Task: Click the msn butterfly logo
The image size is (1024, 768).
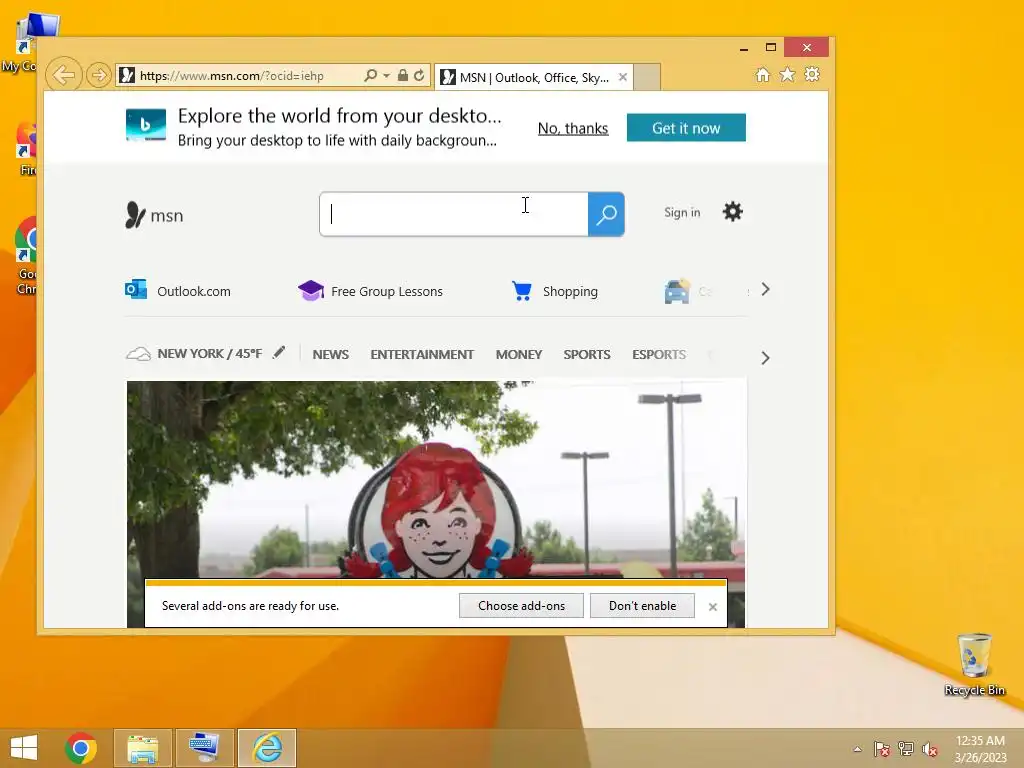Action: tap(154, 215)
